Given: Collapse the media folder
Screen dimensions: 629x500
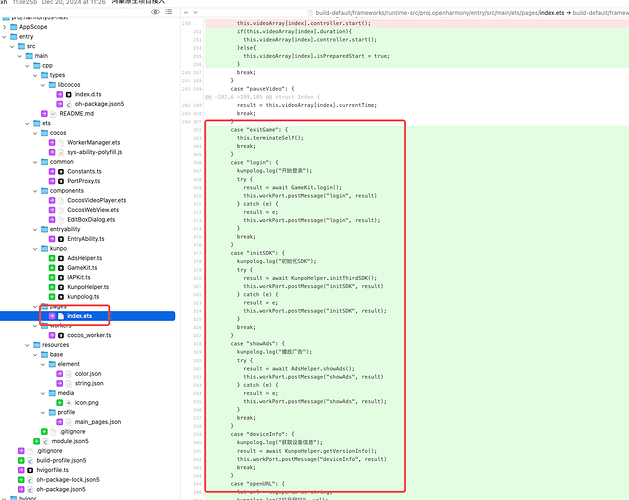Looking at the screenshot, I should click(43, 393).
